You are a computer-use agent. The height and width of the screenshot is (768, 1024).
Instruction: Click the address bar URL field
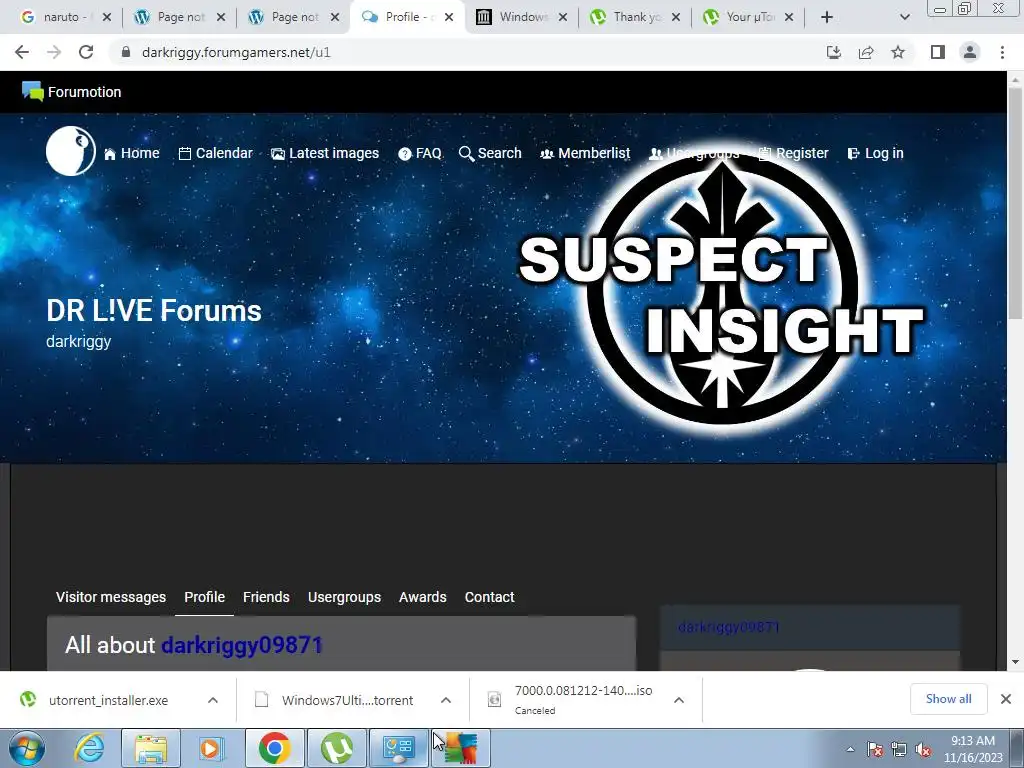pos(470,52)
